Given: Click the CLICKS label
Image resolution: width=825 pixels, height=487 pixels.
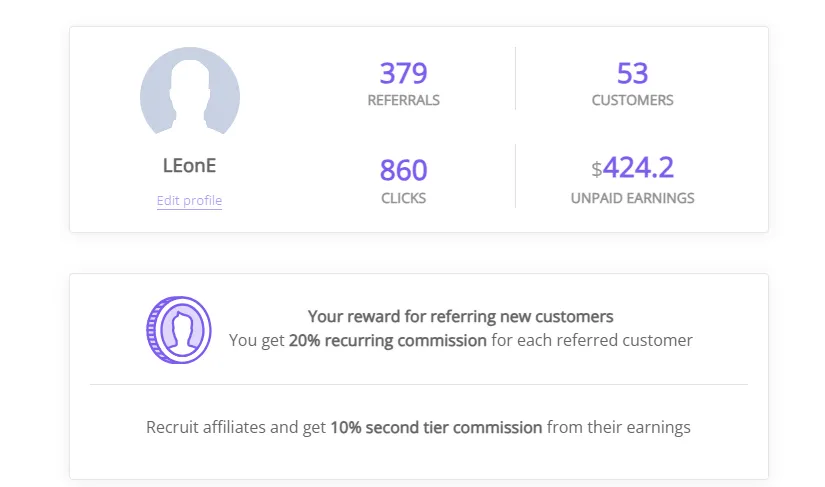Looking at the screenshot, I should [404, 198].
